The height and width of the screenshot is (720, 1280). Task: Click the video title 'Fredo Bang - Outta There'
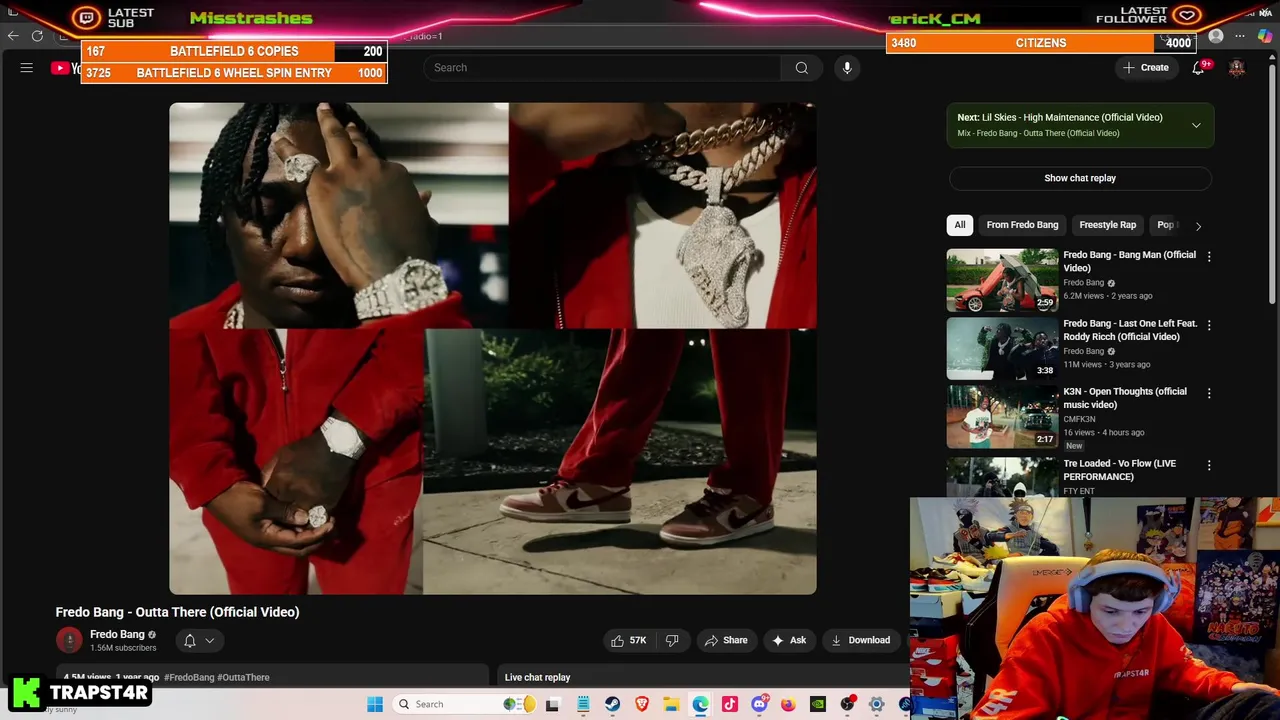point(177,612)
